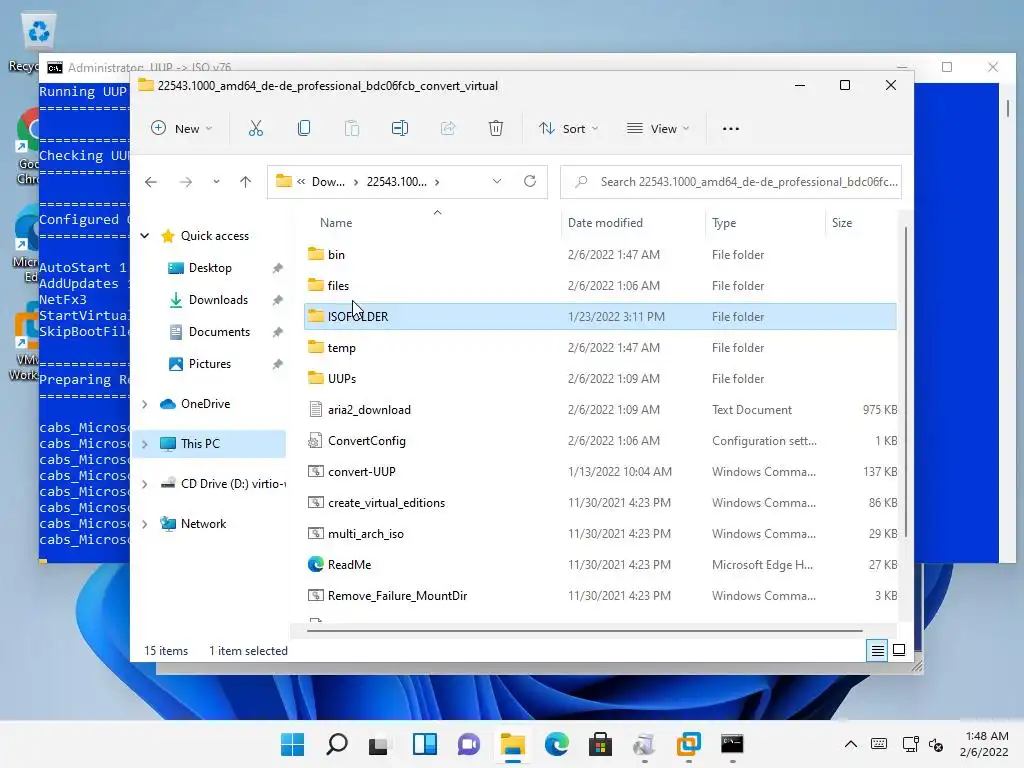Click touch keyboard tray icon
The height and width of the screenshot is (768, 1024).
click(x=879, y=744)
